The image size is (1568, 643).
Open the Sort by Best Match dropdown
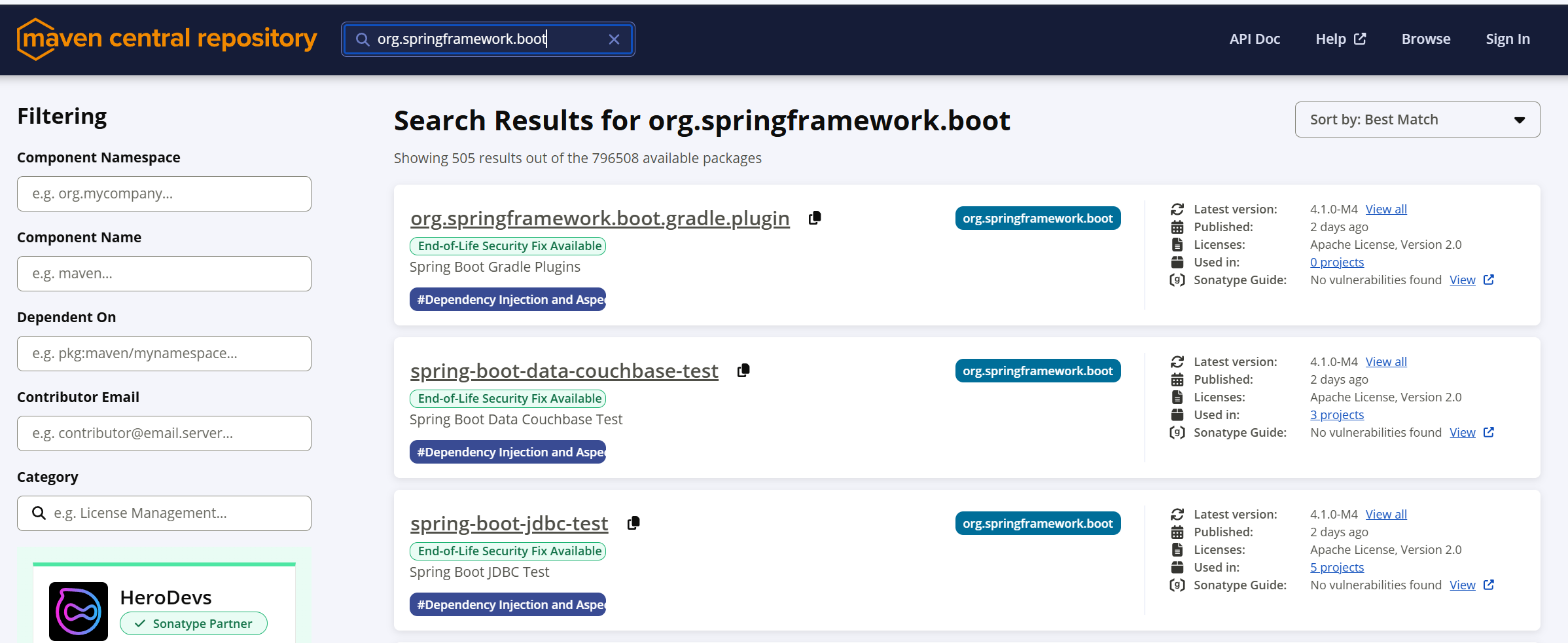[x=1417, y=120]
